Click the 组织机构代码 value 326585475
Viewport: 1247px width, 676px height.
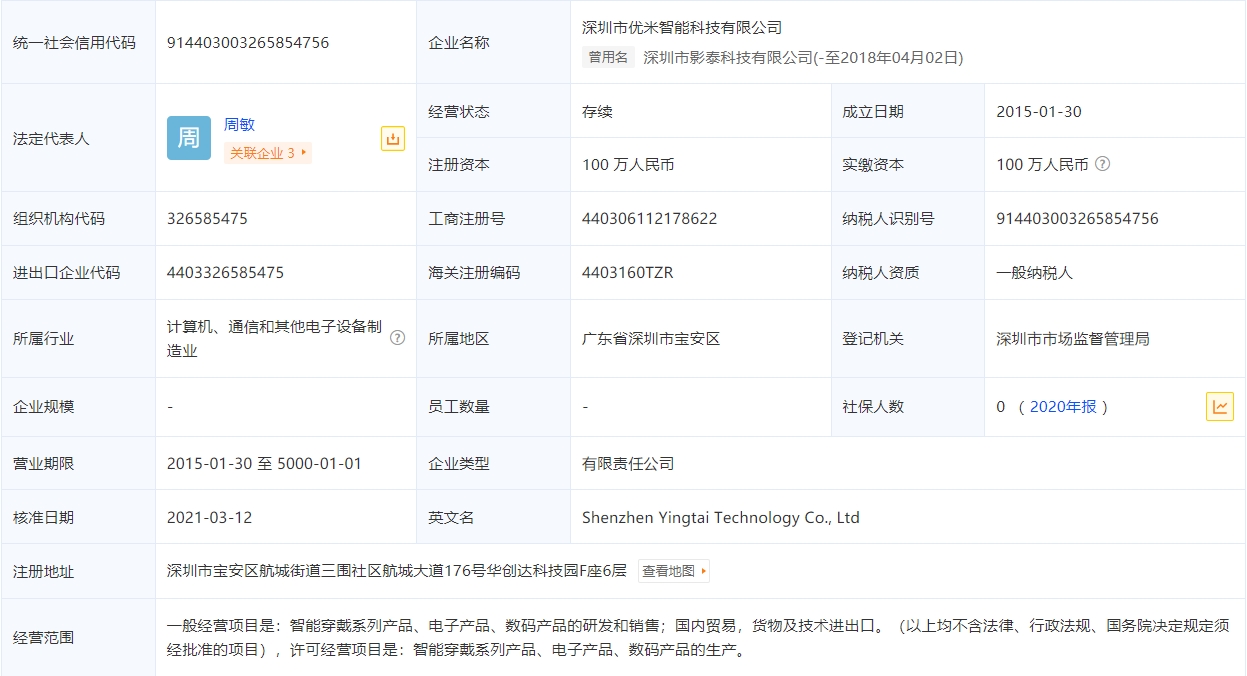[207, 219]
